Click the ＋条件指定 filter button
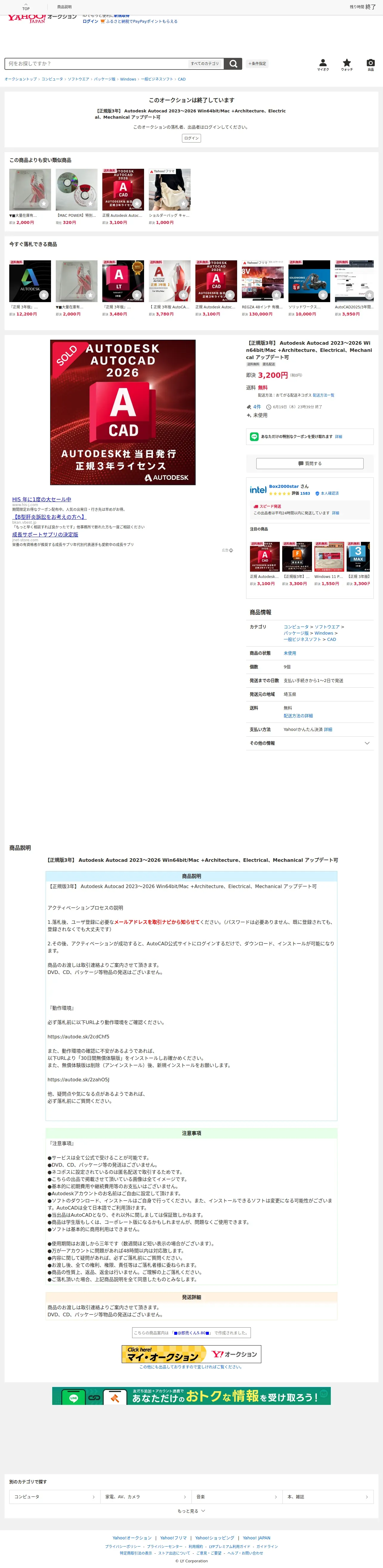 coord(257,63)
